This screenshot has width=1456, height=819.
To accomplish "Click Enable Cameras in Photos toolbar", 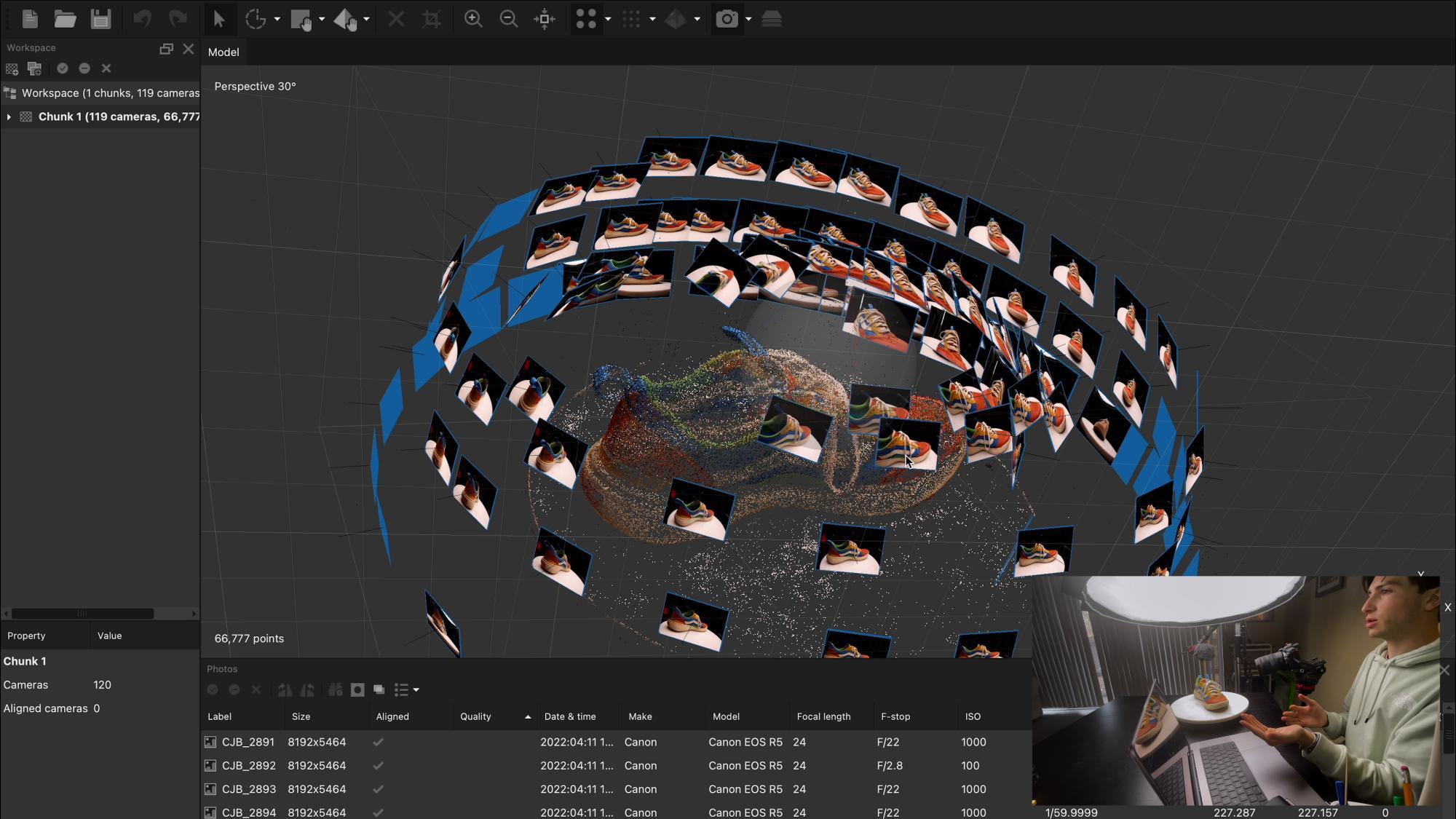I will point(213,689).
